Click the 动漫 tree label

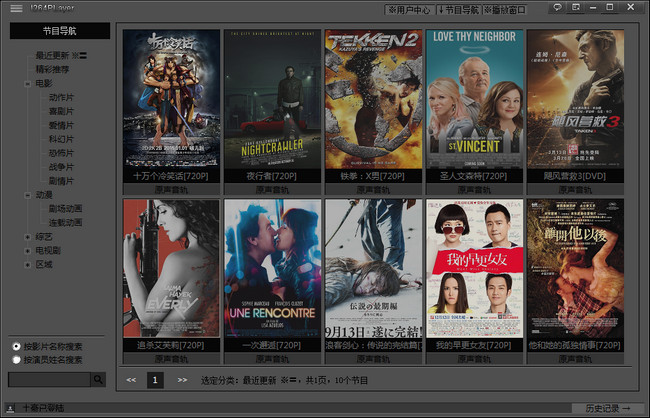(x=44, y=195)
